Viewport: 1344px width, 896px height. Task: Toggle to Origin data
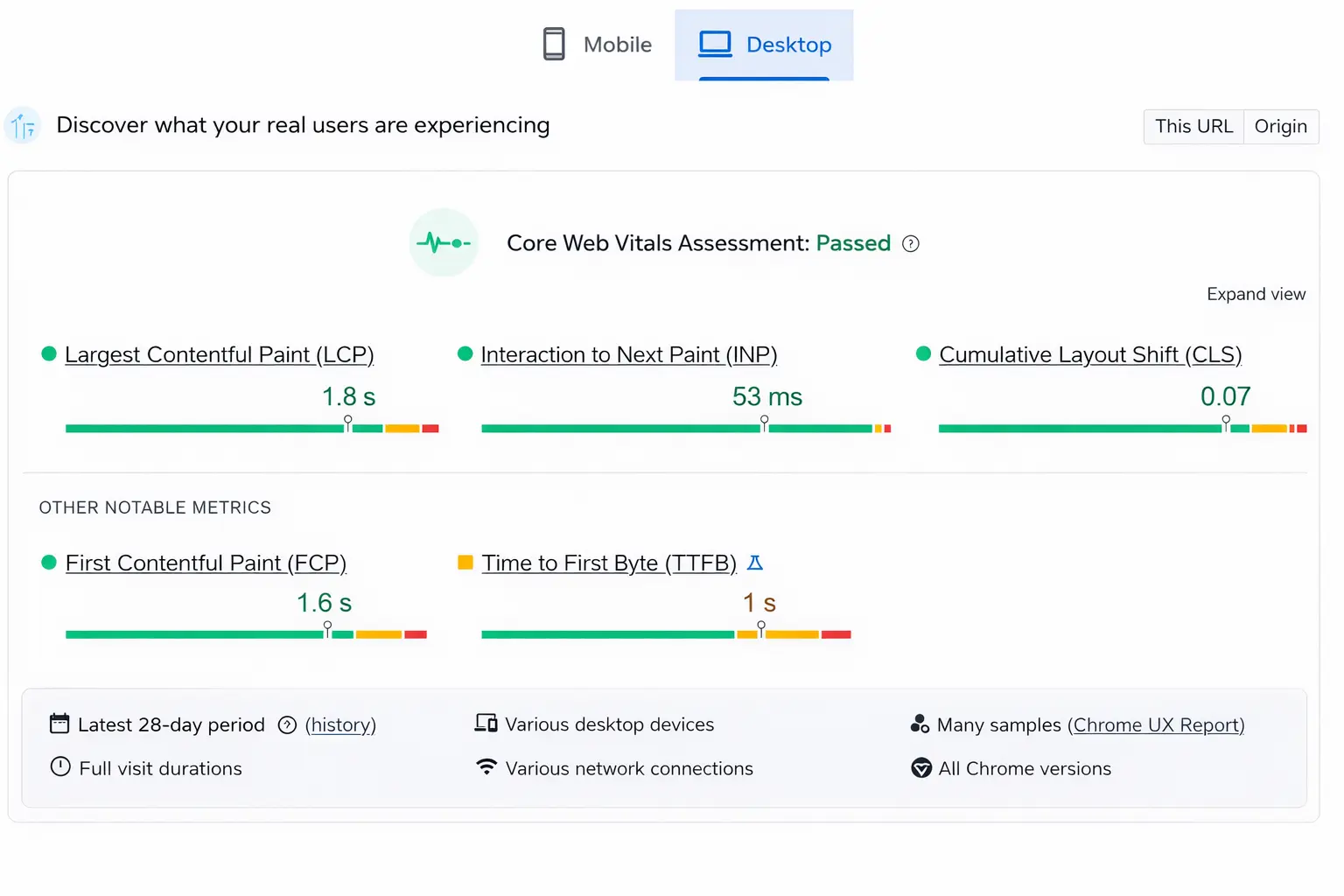pyautogui.click(x=1280, y=127)
